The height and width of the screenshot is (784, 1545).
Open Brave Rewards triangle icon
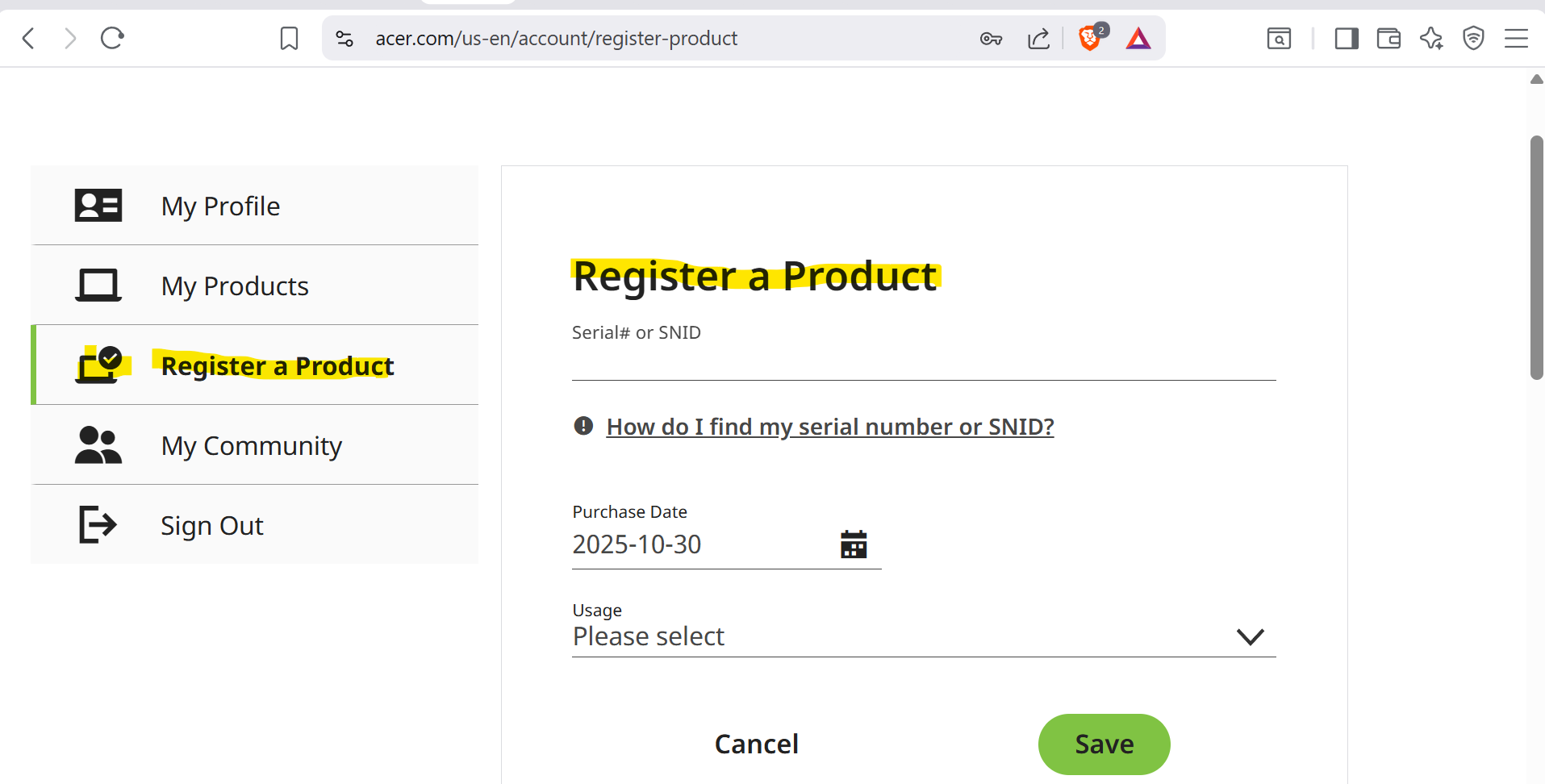click(1138, 38)
